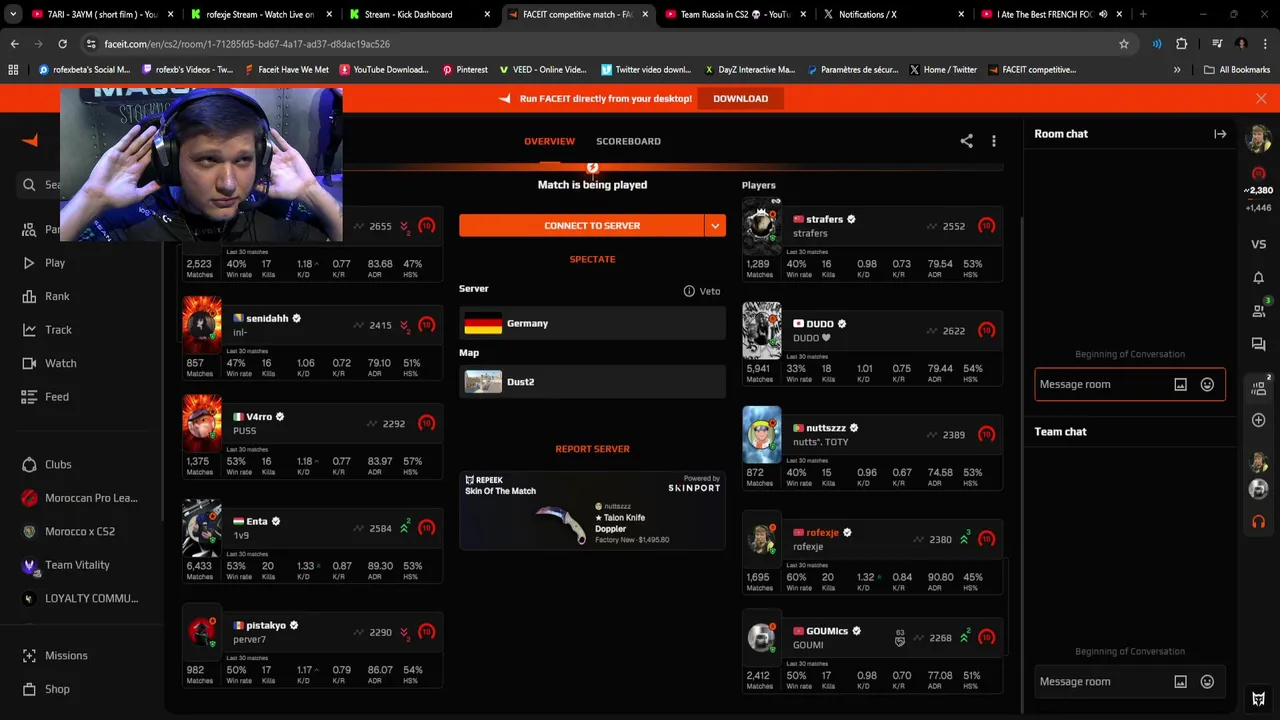Click the Veto info icon
This screenshot has width=1280, height=720.
pyautogui.click(x=689, y=291)
